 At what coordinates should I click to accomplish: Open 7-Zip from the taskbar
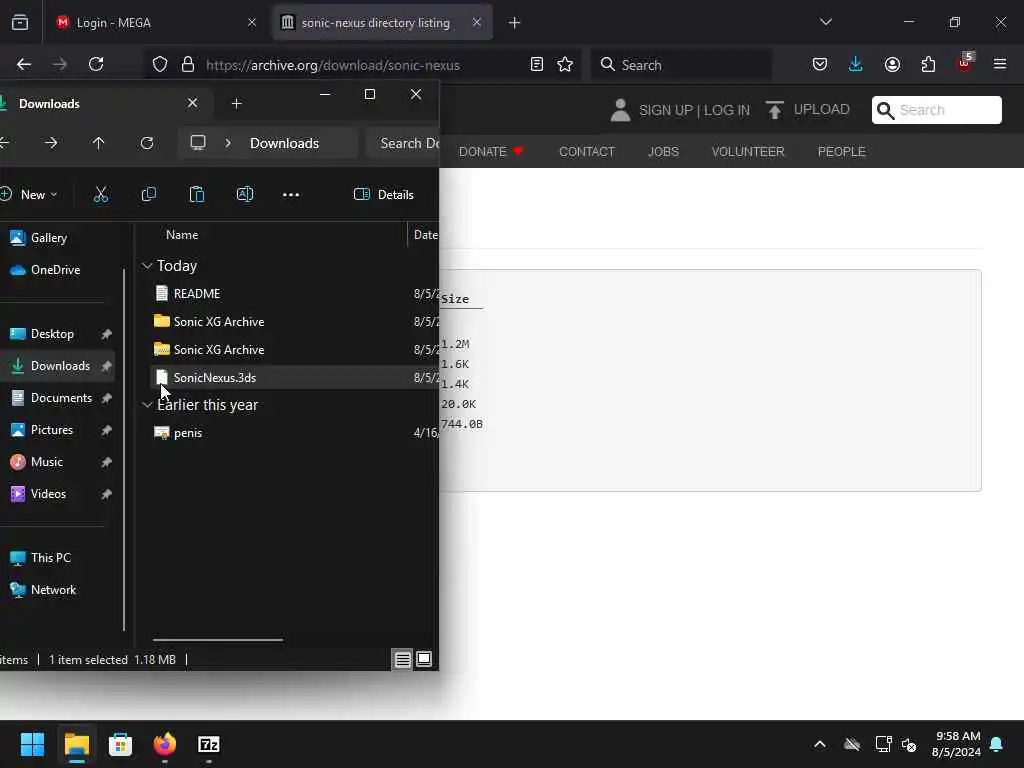point(208,744)
